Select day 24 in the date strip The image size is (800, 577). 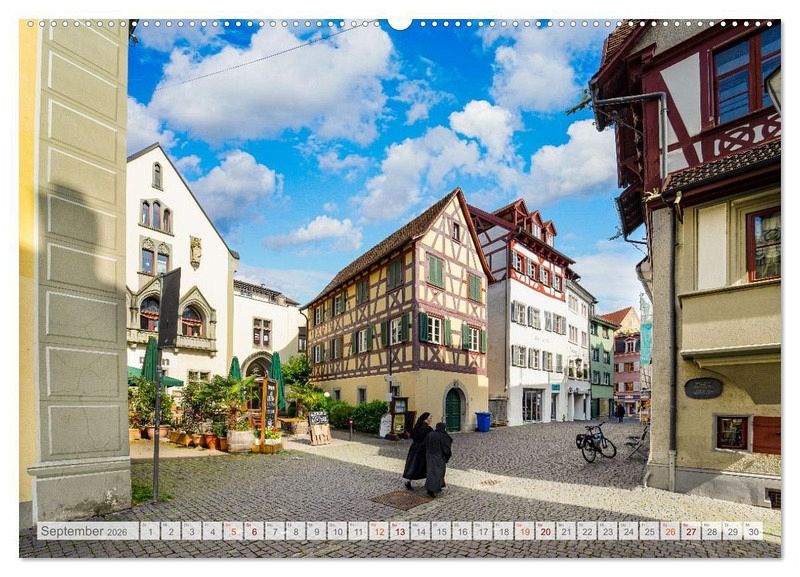click(x=628, y=531)
